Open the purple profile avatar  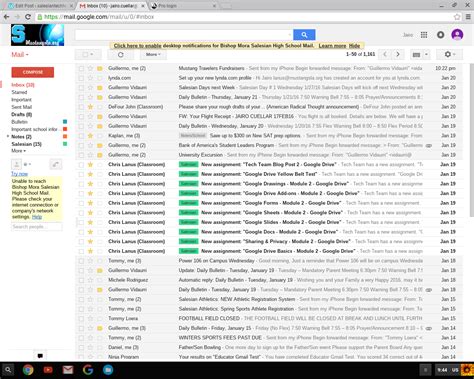[457, 35]
